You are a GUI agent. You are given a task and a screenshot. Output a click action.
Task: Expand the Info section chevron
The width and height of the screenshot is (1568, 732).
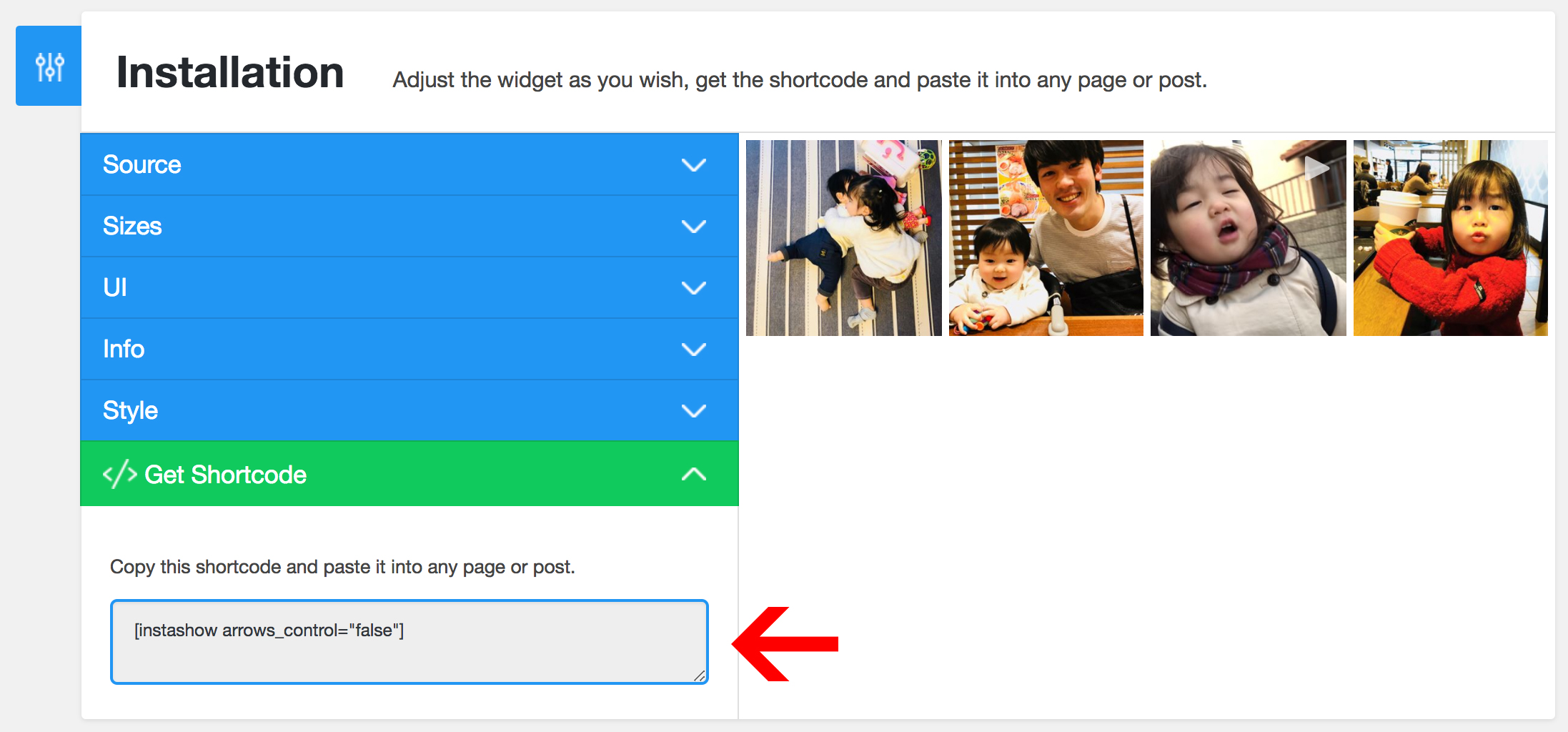[693, 350]
